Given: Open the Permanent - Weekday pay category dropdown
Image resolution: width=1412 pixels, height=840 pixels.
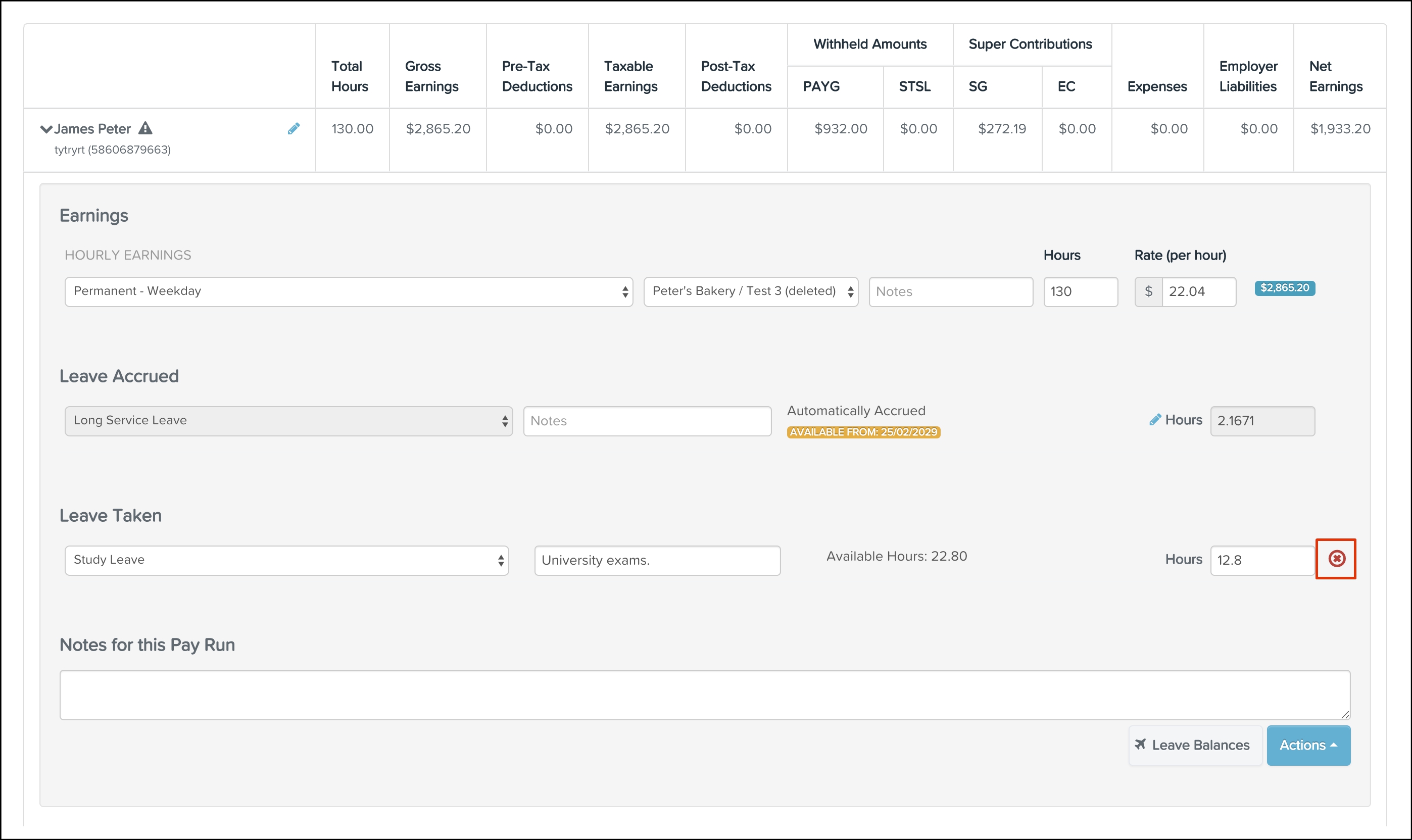Looking at the screenshot, I should coord(348,291).
